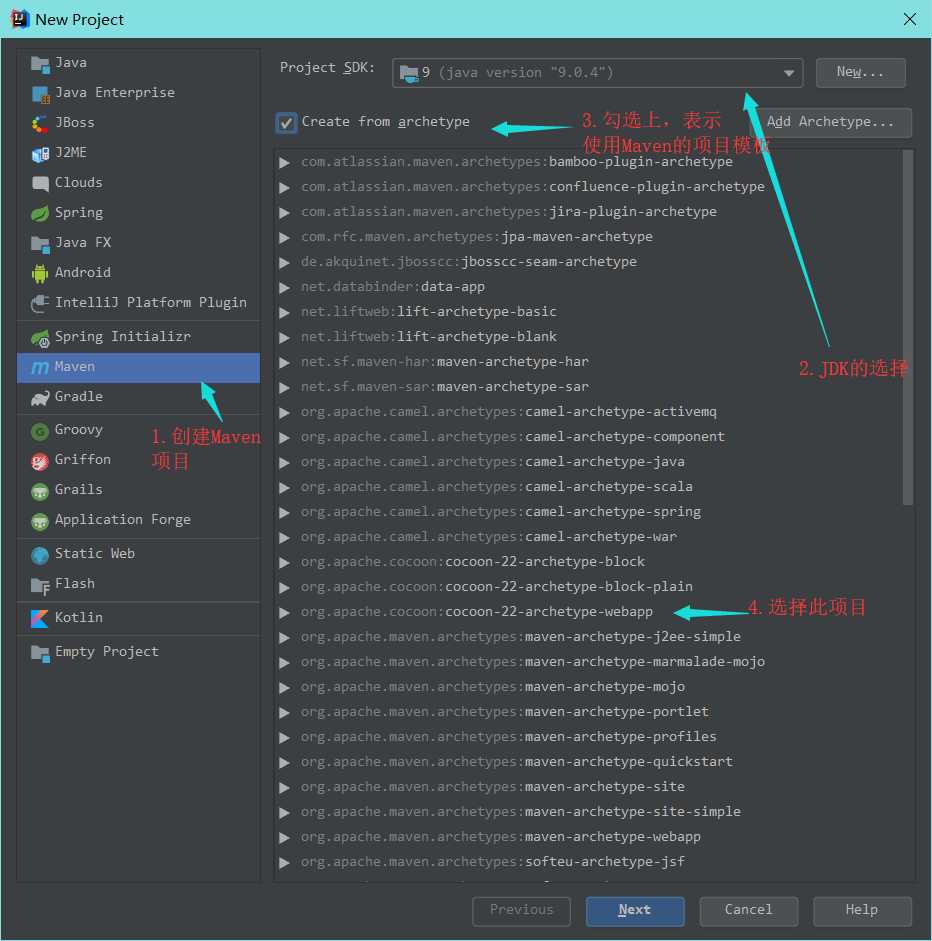Click the Java project type icon
Screen dimensions: 932x941
tap(40, 64)
